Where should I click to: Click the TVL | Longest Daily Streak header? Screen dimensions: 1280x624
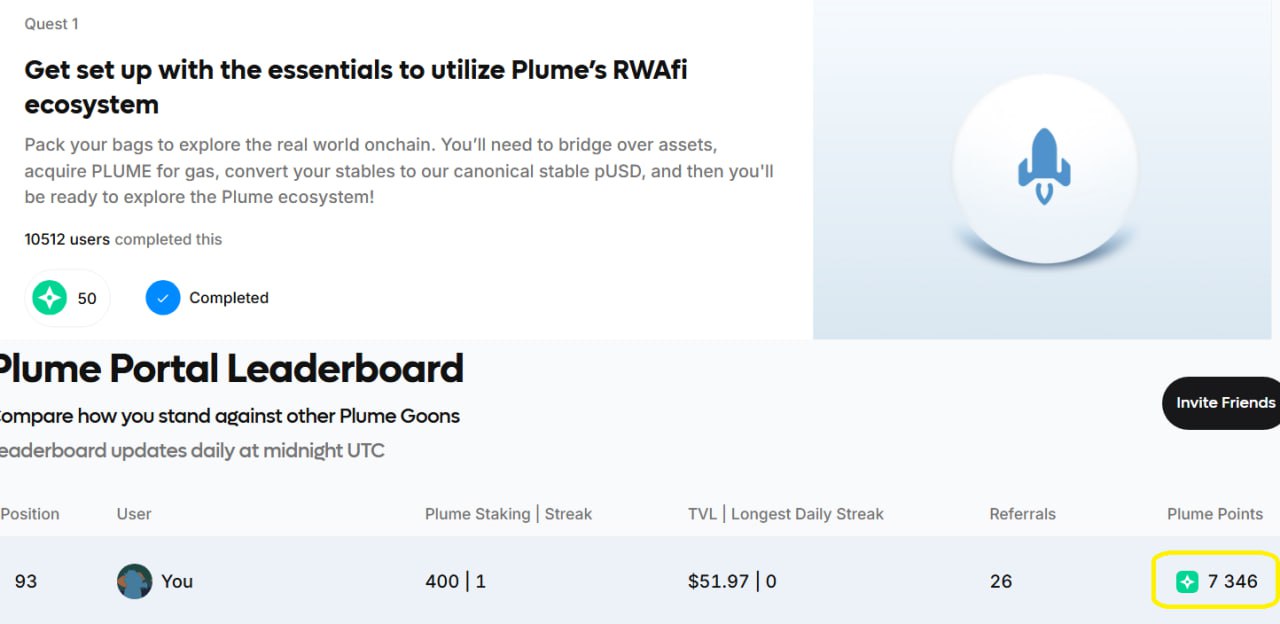786,514
